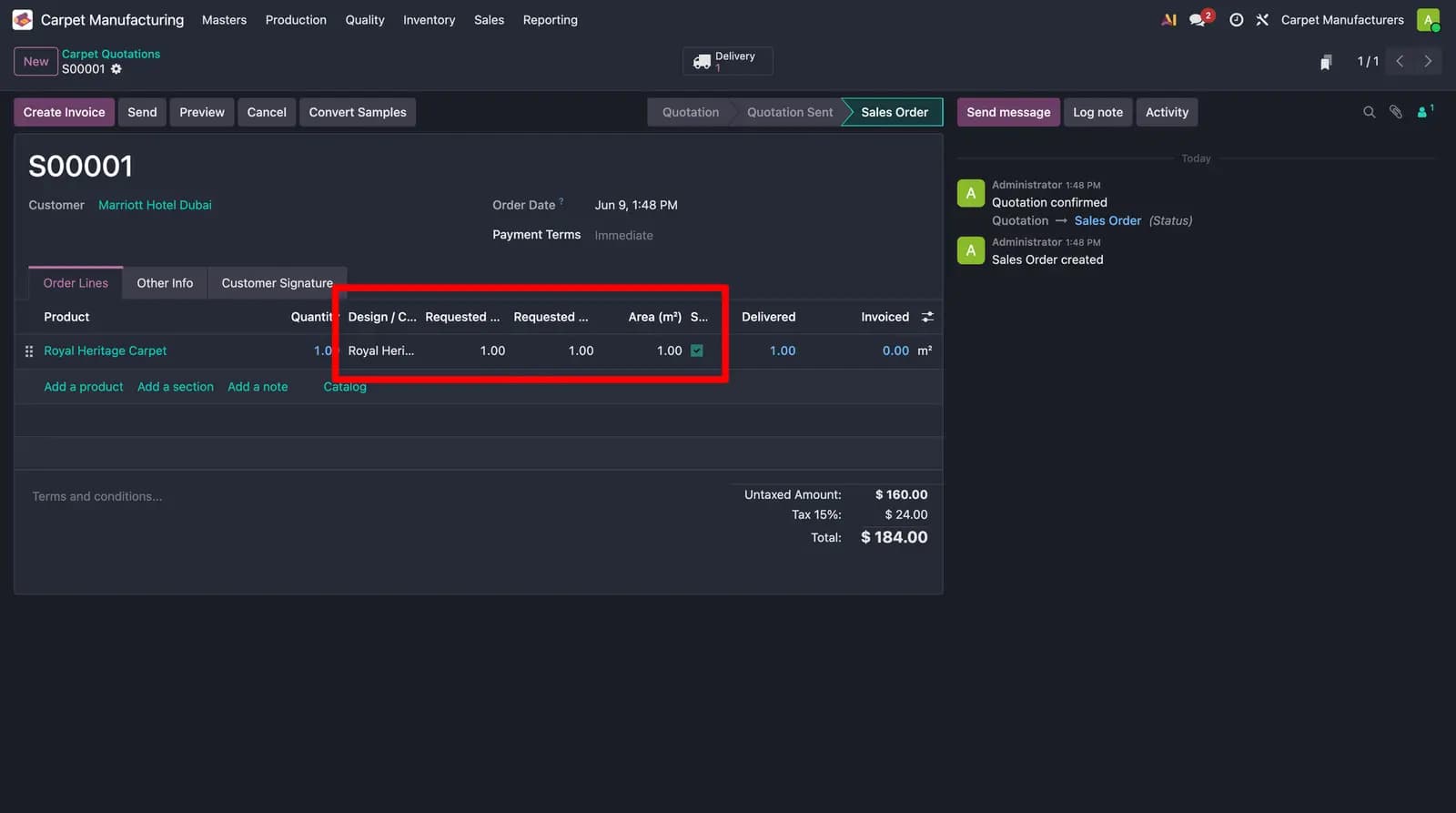Open the Delivery truck smart button

point(728,61)
